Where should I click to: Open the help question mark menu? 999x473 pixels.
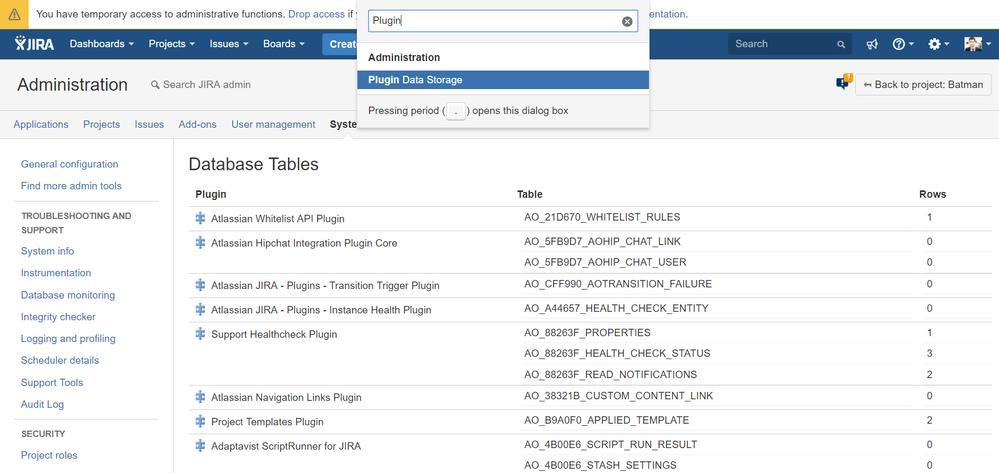(x=903, y=44)
